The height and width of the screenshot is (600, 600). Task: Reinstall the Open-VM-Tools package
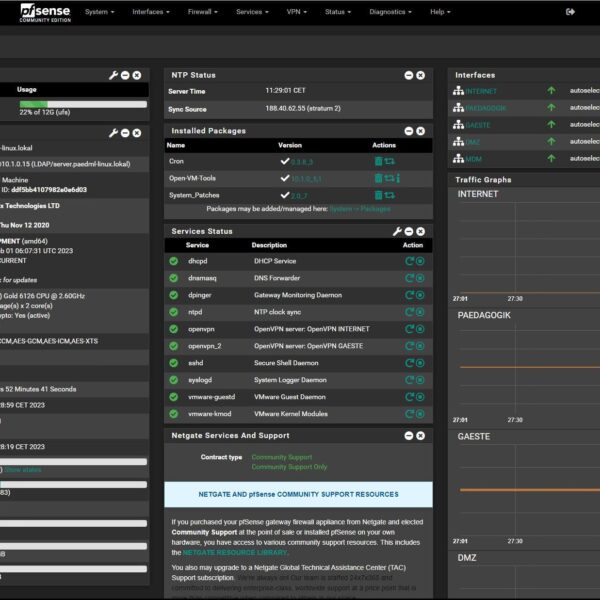tap(389, 178)
